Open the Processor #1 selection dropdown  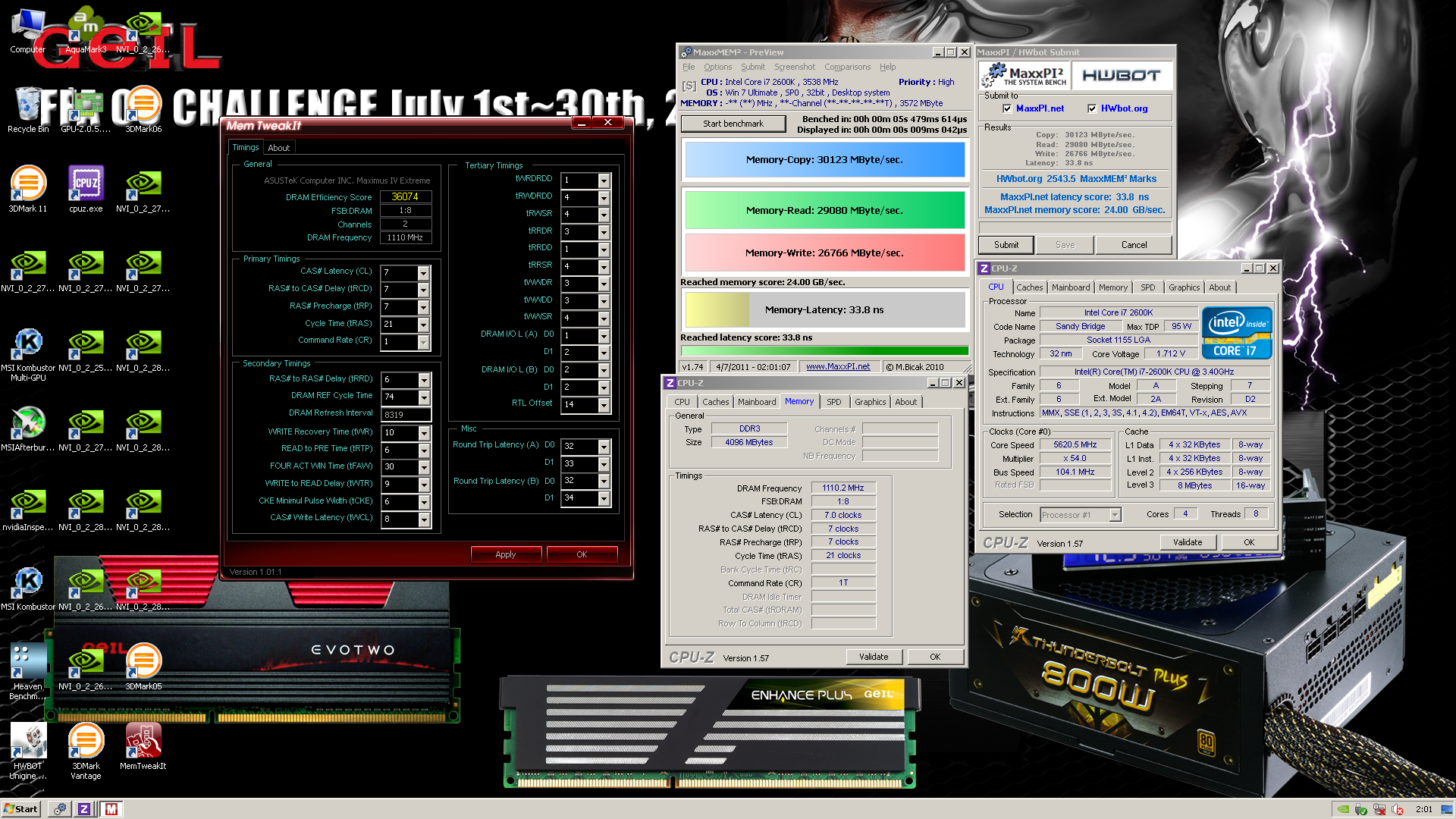1115,515
